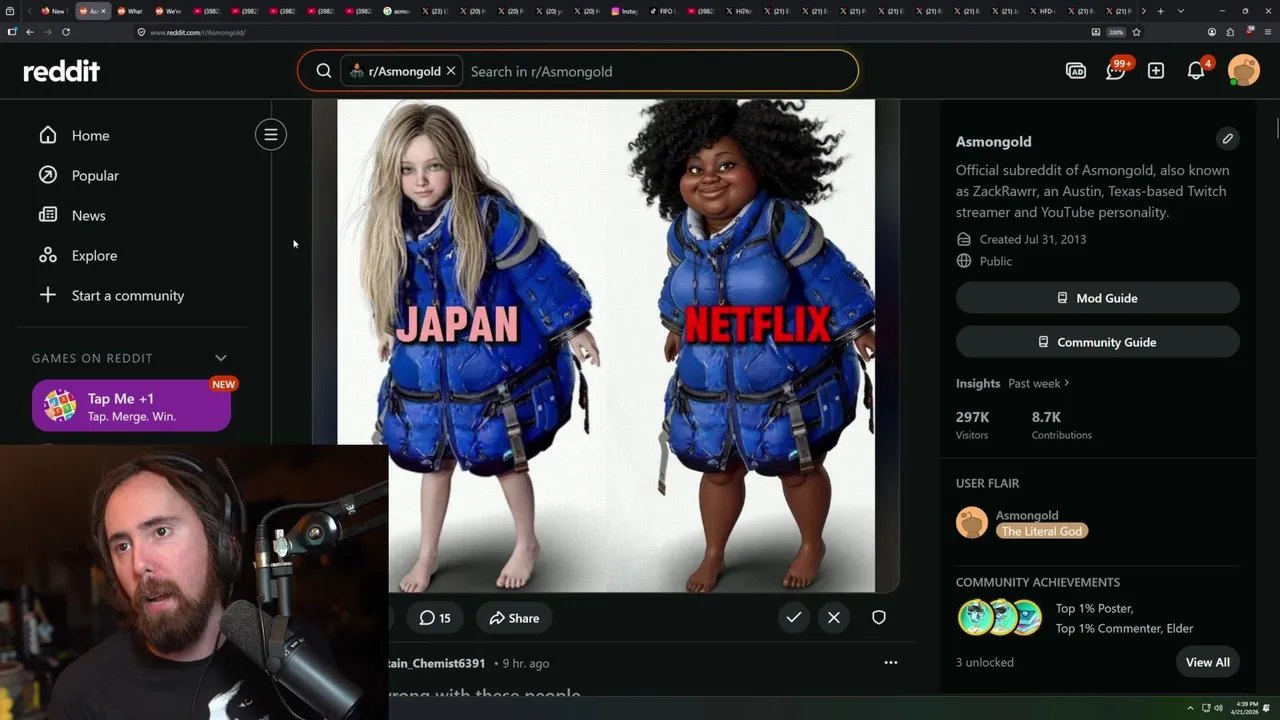Open the post overflow three-dot menu

[x=891, y=662]
